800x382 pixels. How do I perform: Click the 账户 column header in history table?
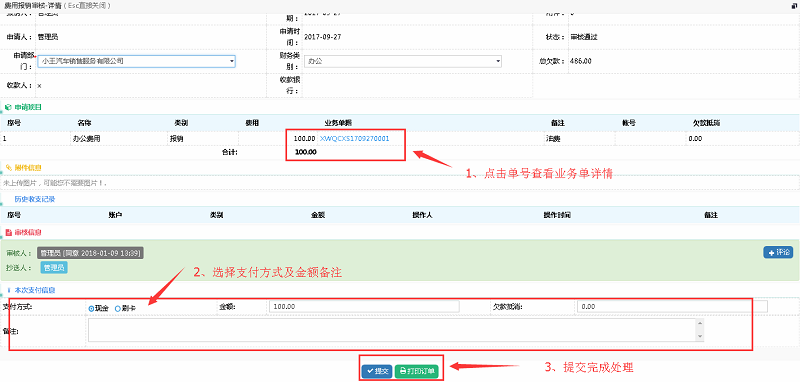coord(115,215)
